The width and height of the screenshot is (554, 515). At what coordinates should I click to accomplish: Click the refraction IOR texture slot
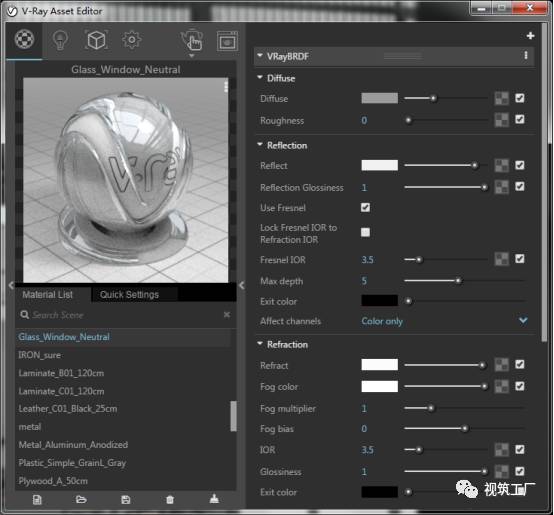coord(501,450)
